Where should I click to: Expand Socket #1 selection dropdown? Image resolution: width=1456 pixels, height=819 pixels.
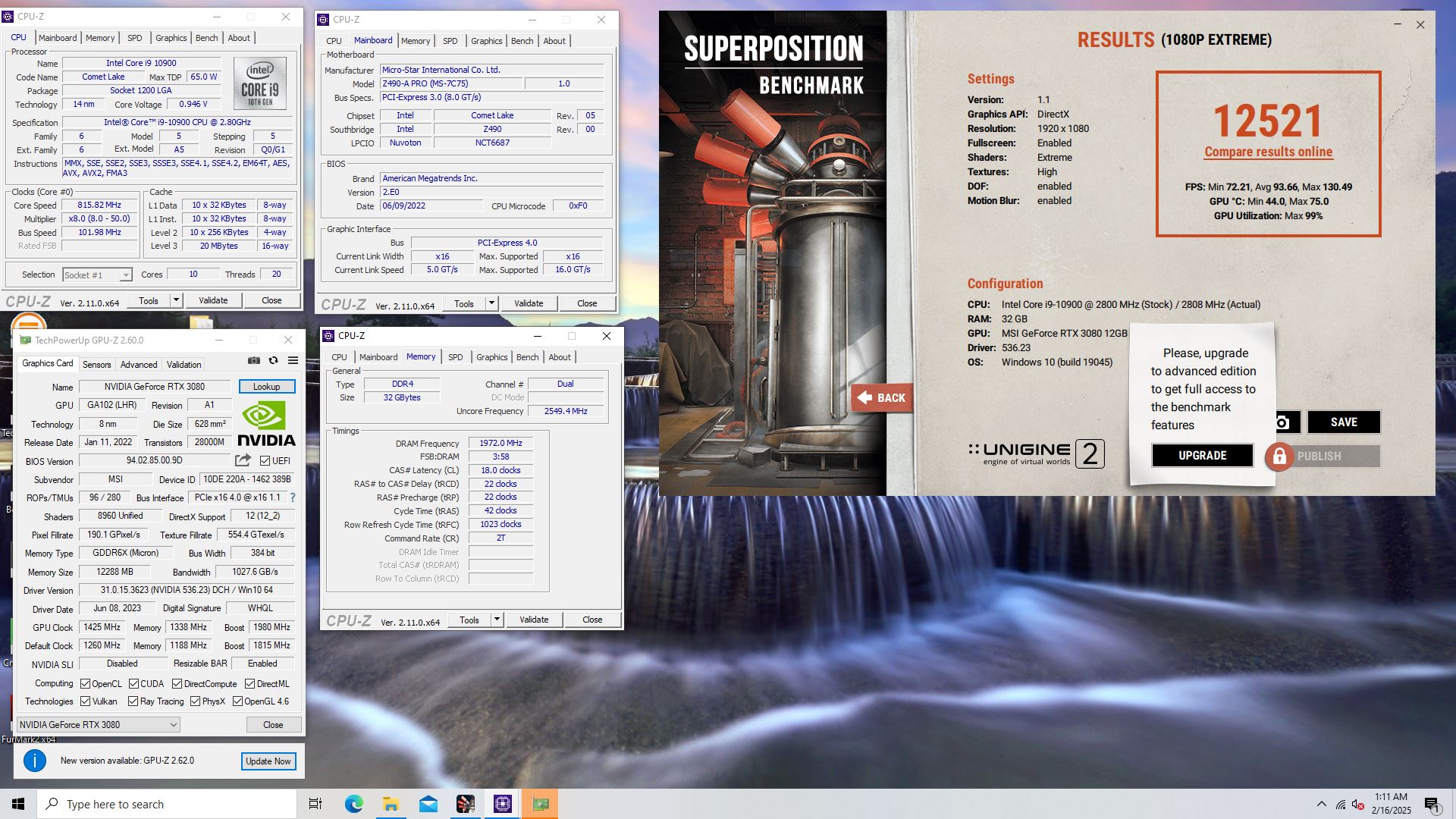(125, 275)
